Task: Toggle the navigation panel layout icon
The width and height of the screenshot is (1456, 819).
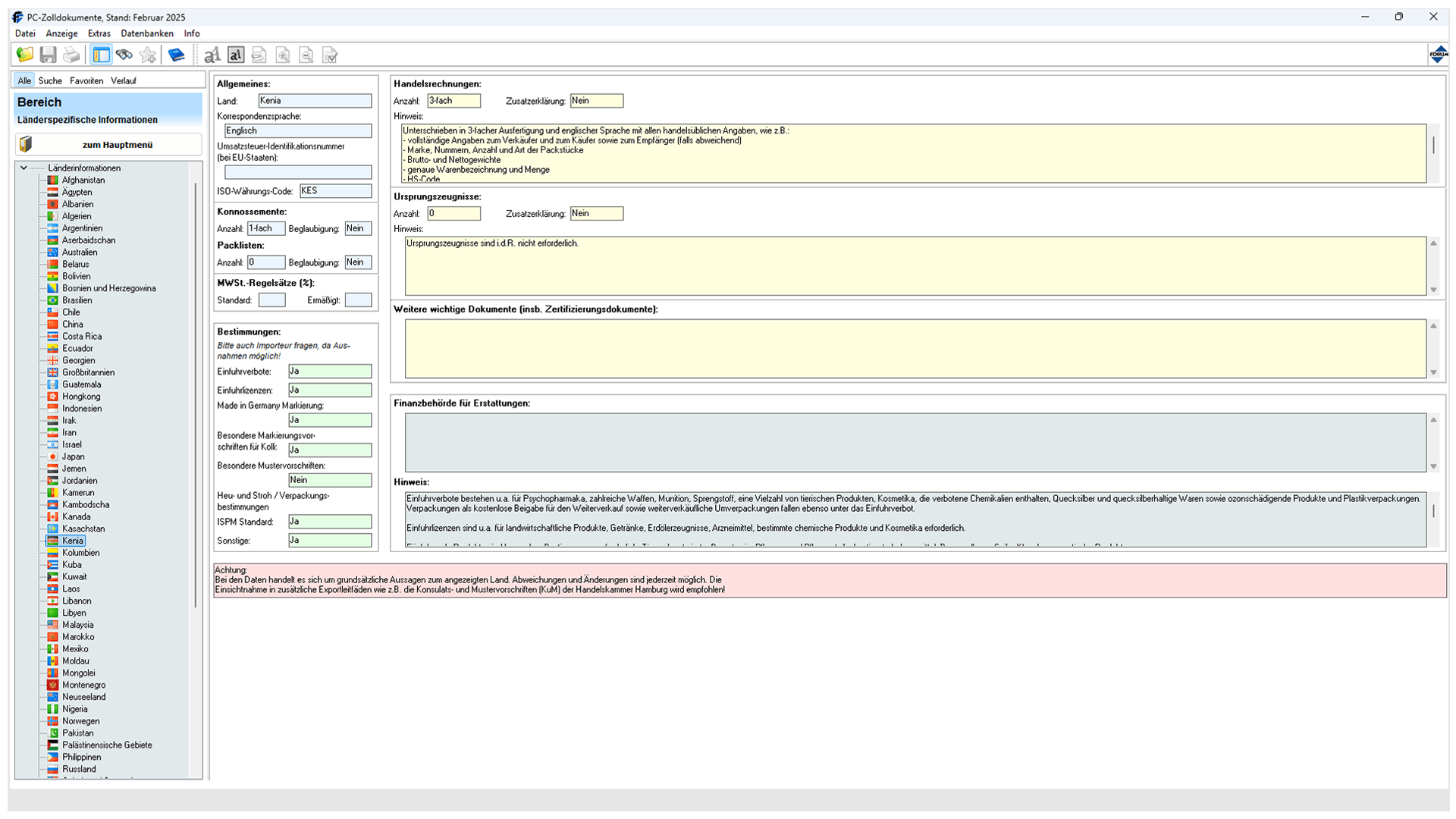Action: pos(101,55)
